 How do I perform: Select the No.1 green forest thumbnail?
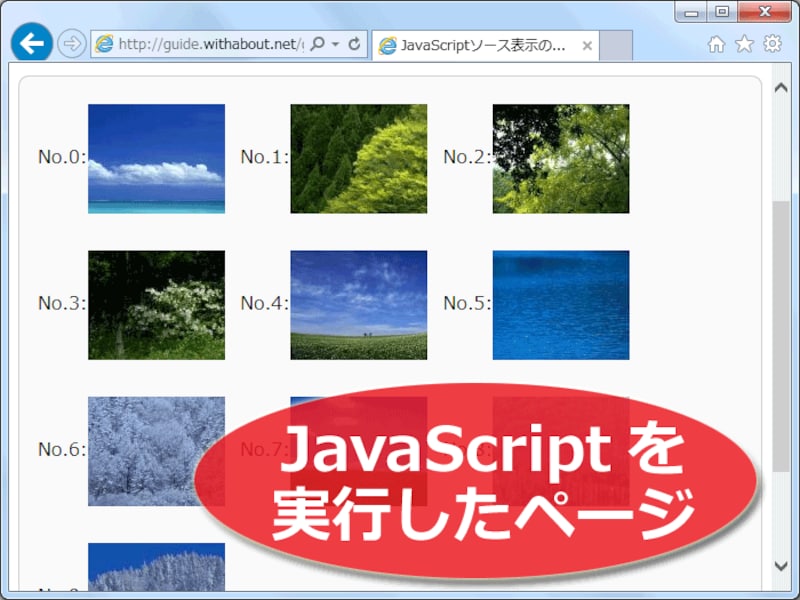[x=358, y=157]
